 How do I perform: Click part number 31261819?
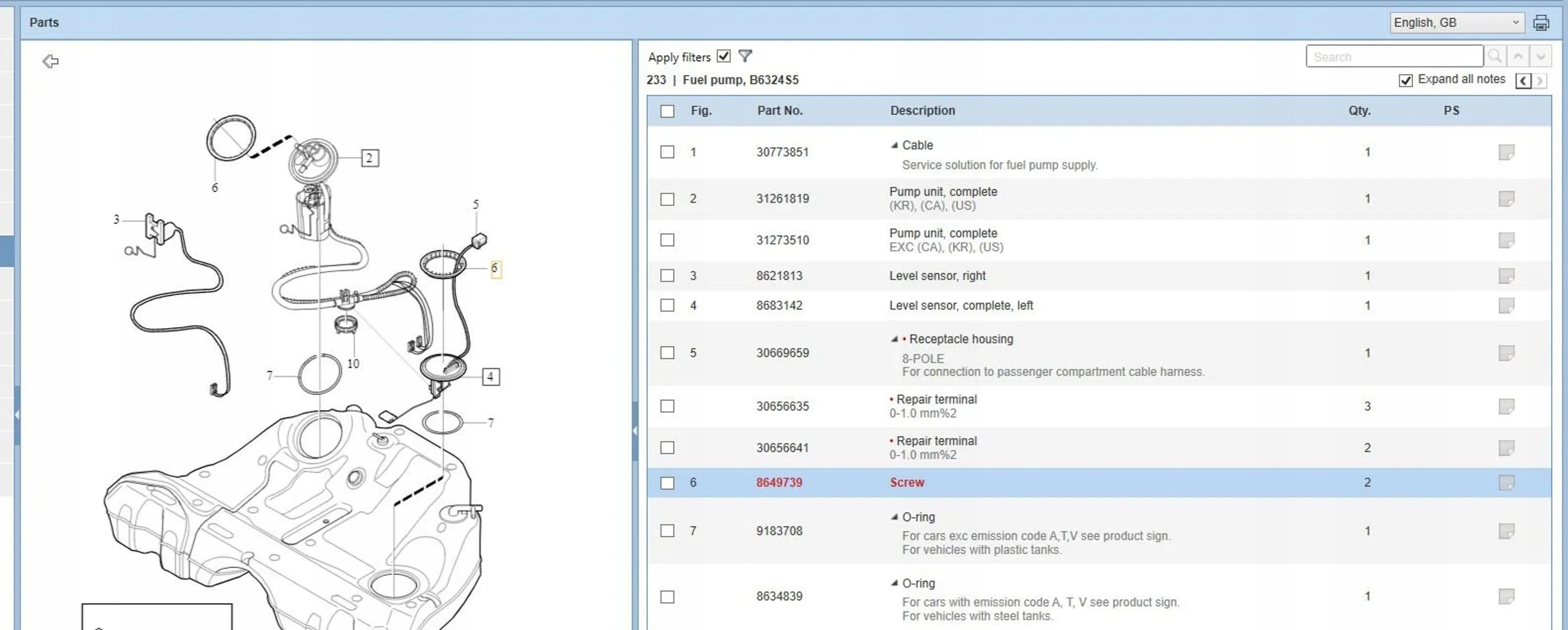pyautogui.click(x=783, y=199)
